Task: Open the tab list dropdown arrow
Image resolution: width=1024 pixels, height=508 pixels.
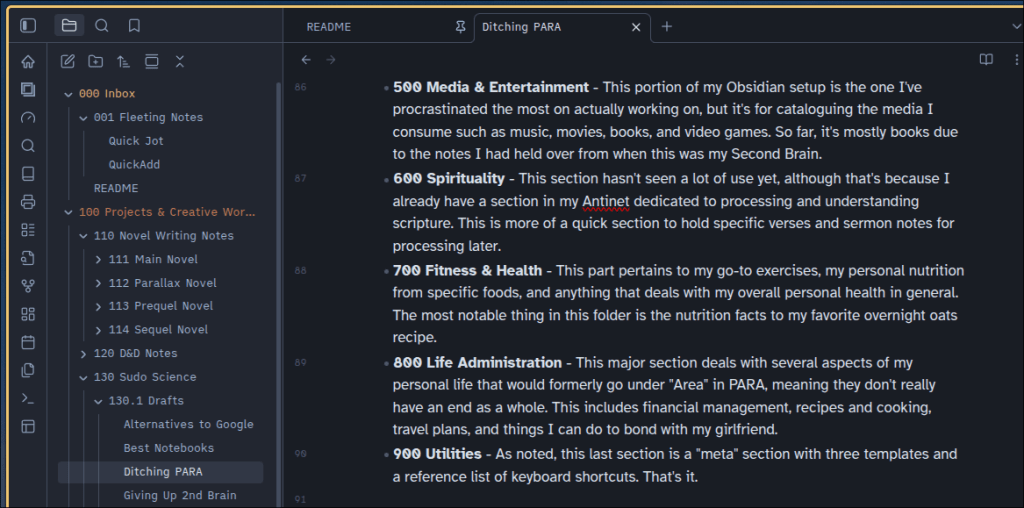Action: pos(1016,27)
